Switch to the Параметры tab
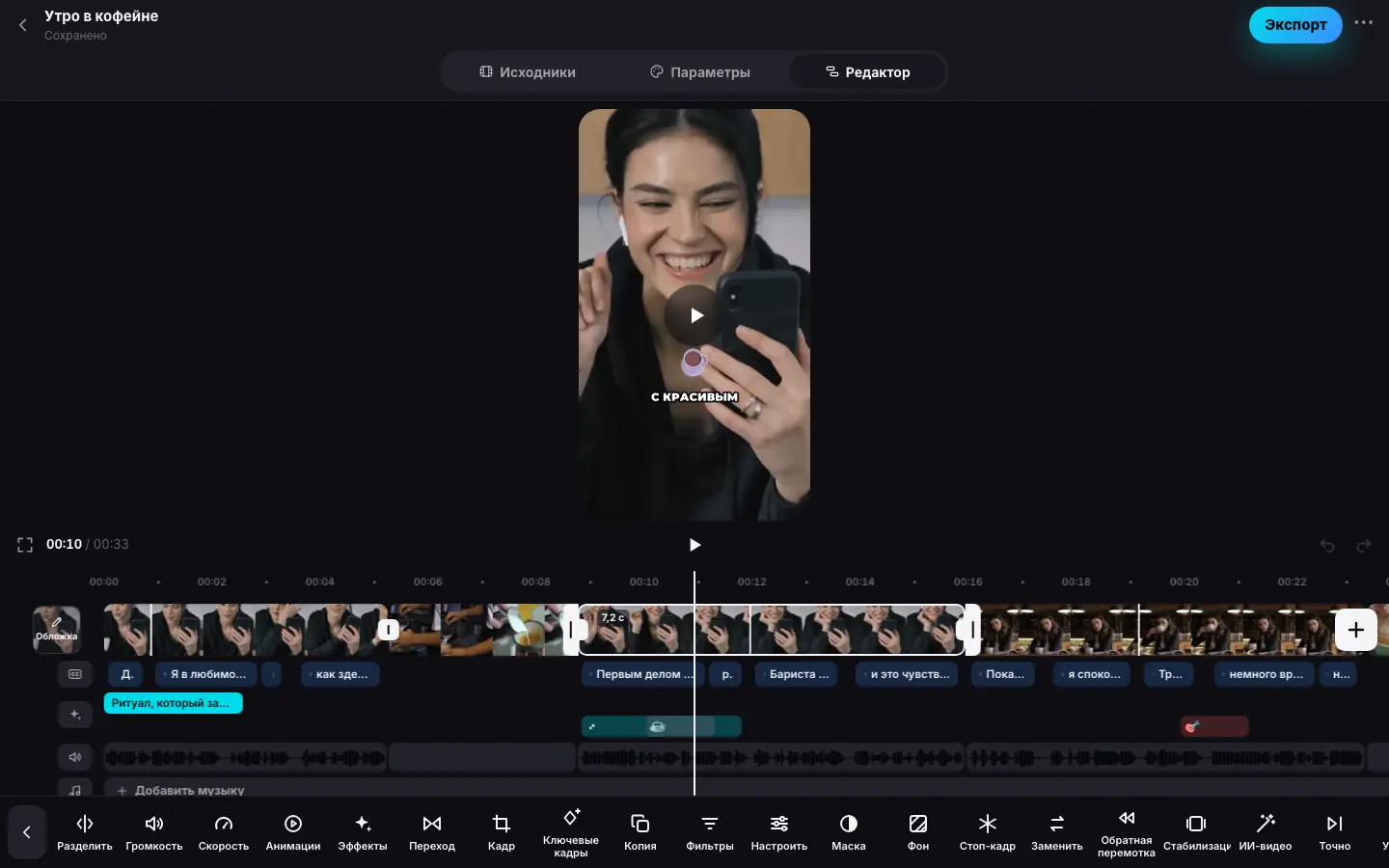 tap(700, 72)
